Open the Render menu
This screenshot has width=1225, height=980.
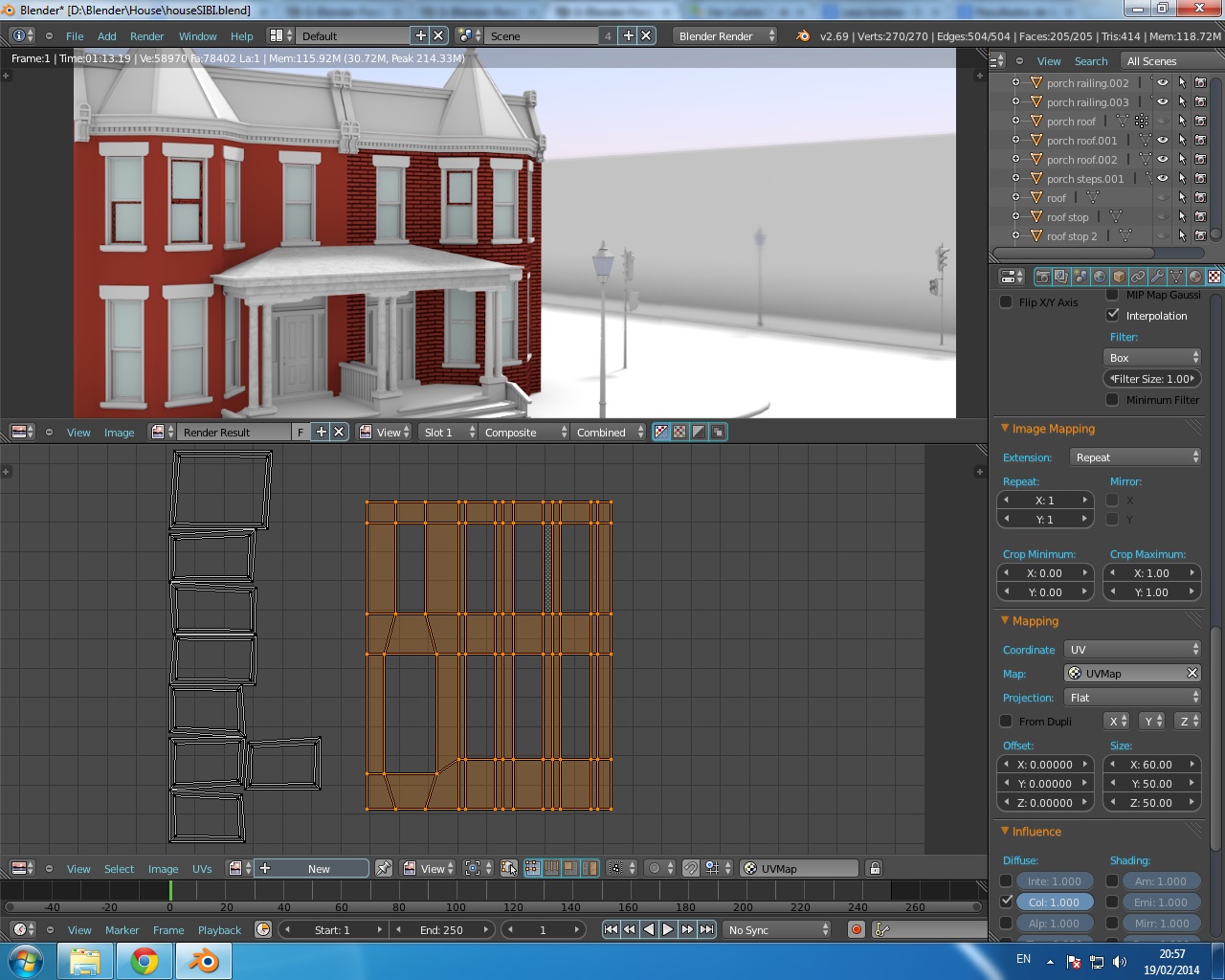(146, 35)
